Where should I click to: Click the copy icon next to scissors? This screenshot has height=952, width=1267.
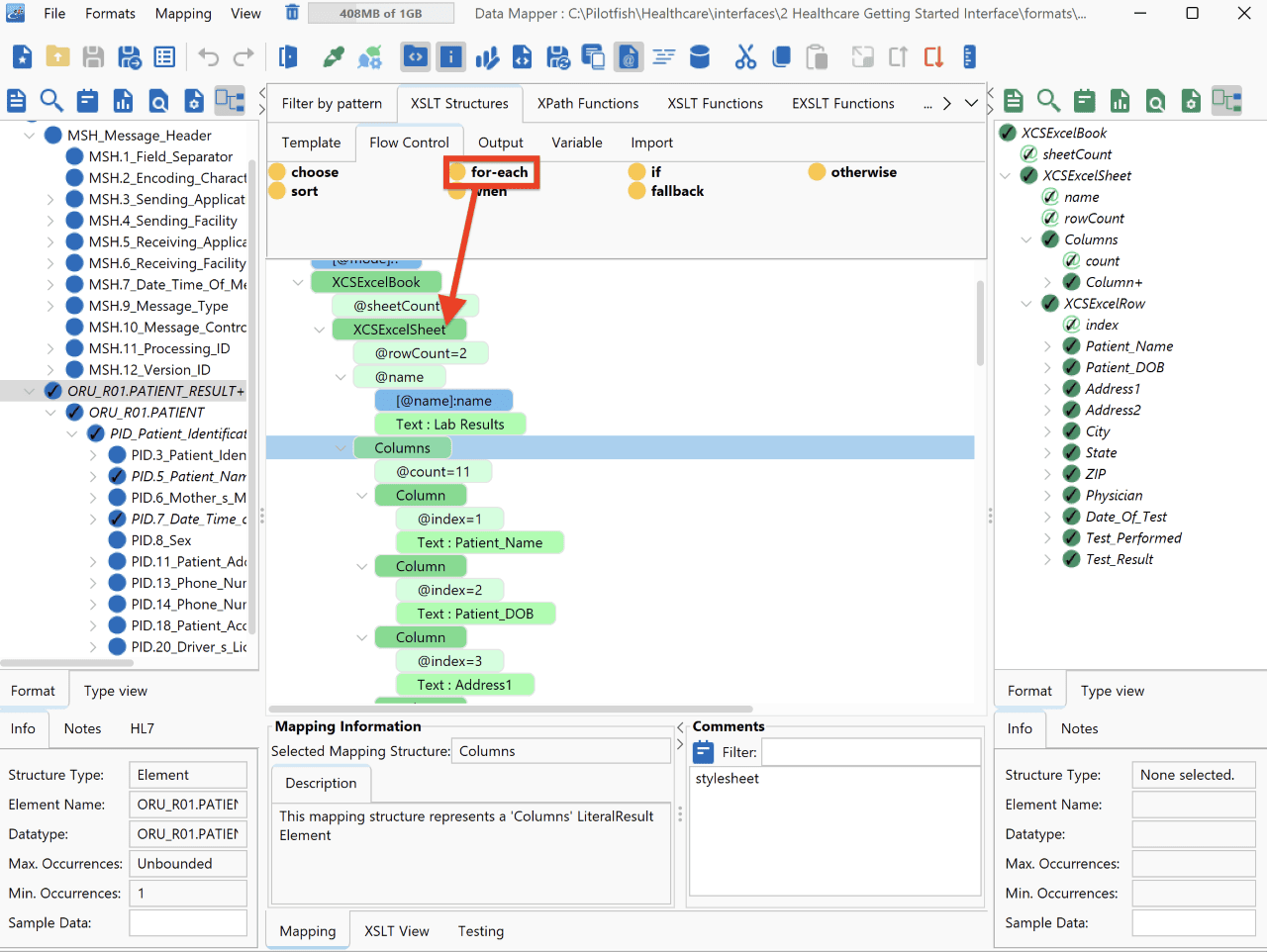point(781,57)
